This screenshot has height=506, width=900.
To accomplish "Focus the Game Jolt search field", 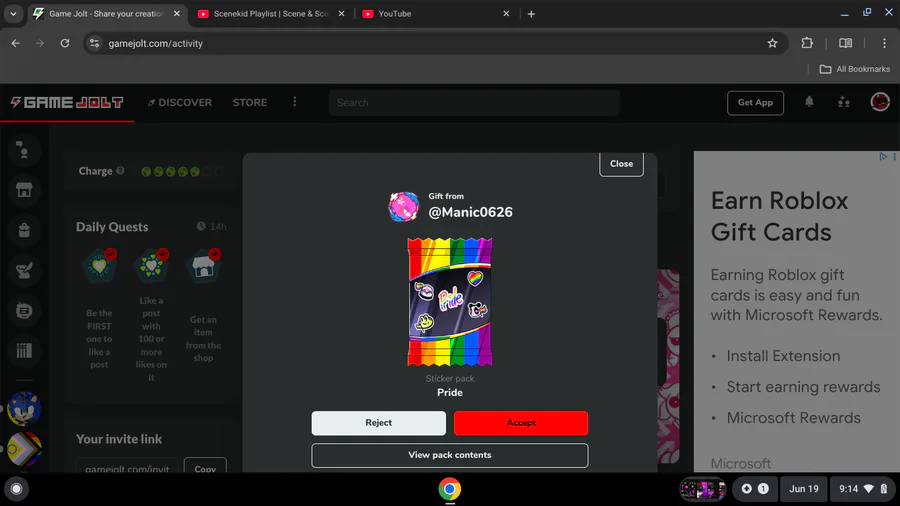I will tap(474, 103).
